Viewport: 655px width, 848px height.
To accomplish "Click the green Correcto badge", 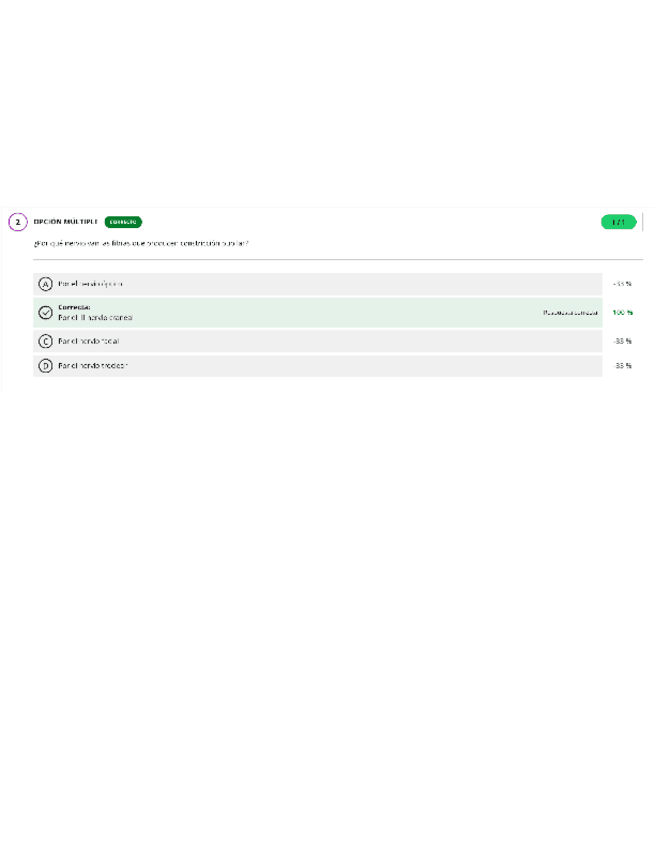I will (x=123, y=222).
